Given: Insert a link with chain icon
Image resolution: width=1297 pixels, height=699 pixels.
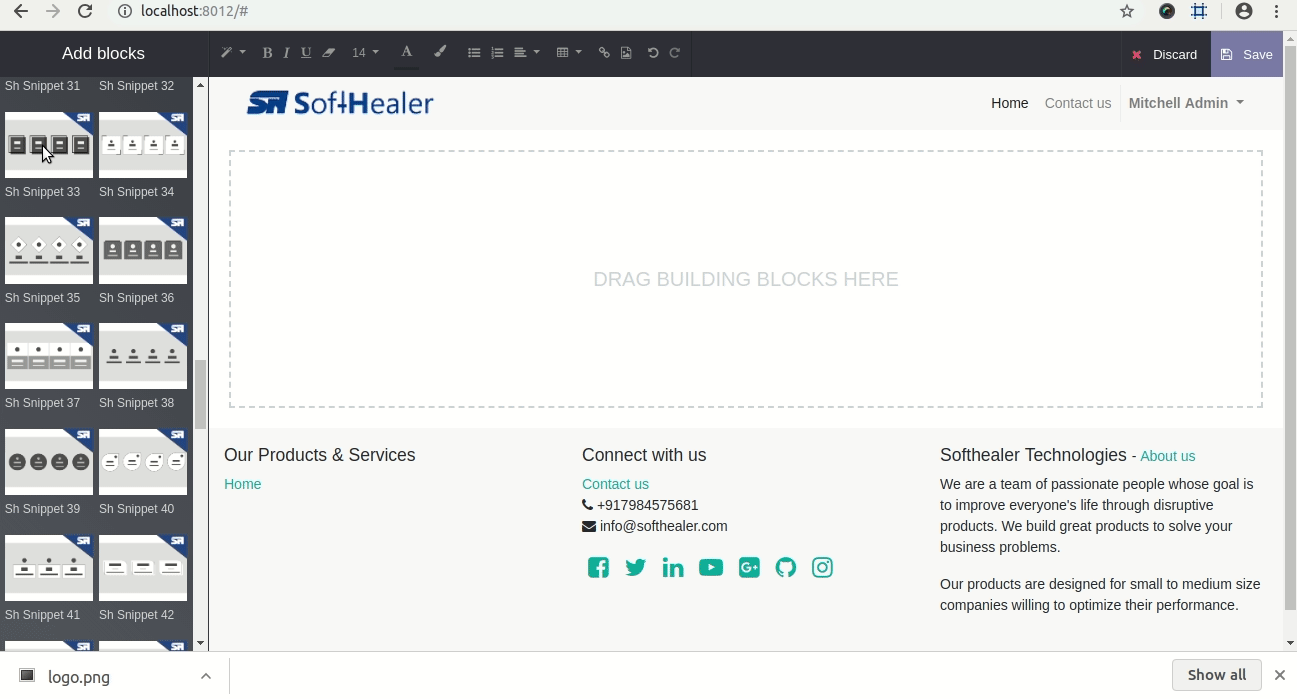Looking at the screenshot, I should click(604, 53).
